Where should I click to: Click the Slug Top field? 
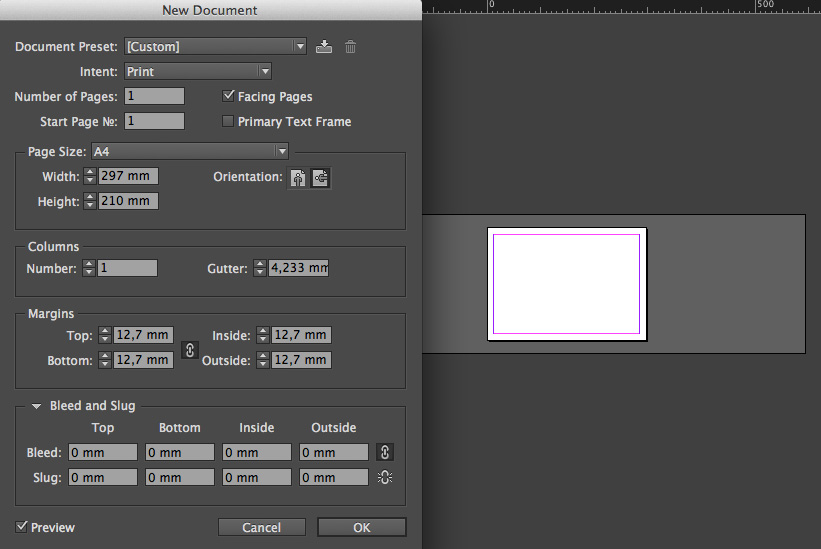103,477
